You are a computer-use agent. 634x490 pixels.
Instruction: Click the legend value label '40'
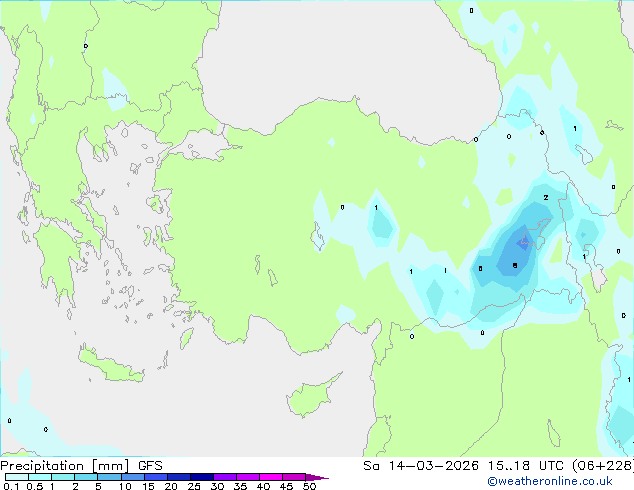263,486
